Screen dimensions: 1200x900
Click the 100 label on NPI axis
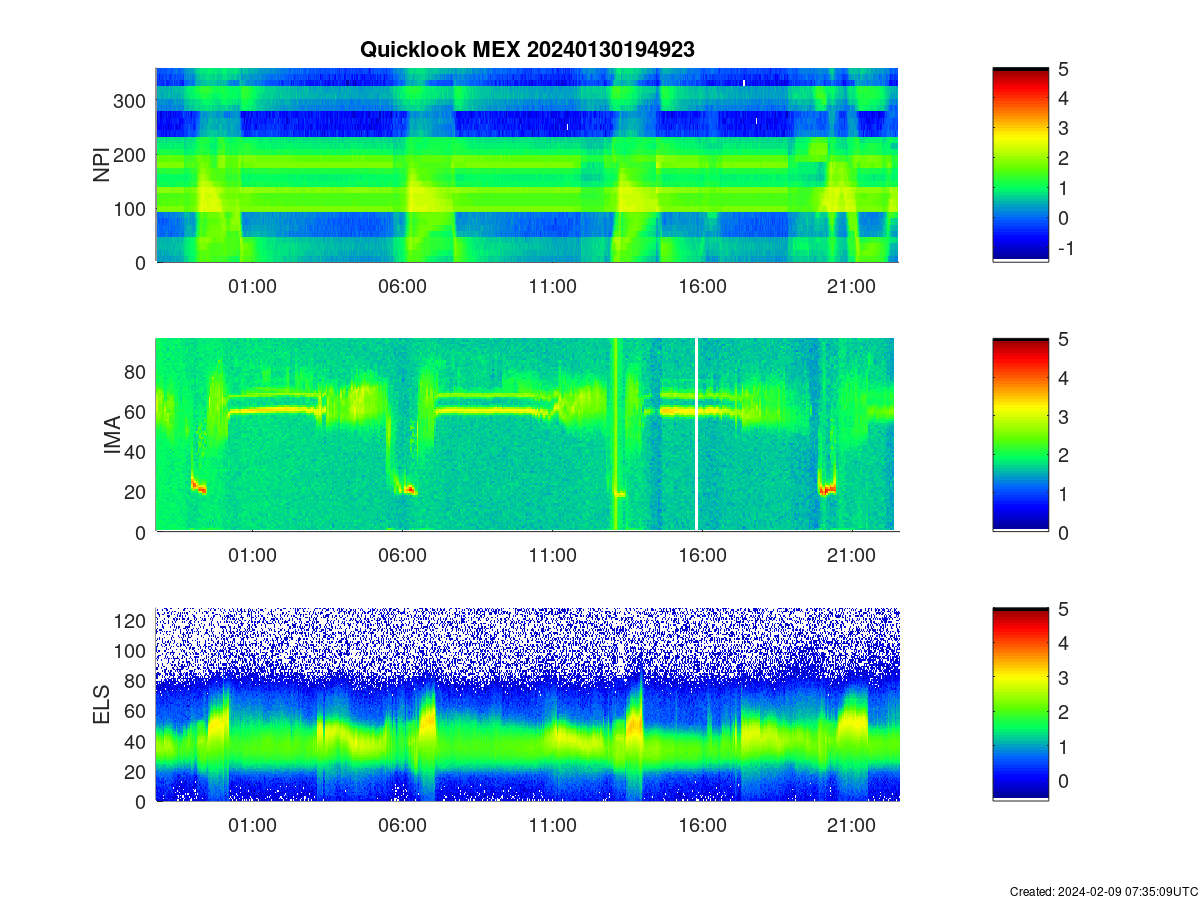(x=132, y=209)
